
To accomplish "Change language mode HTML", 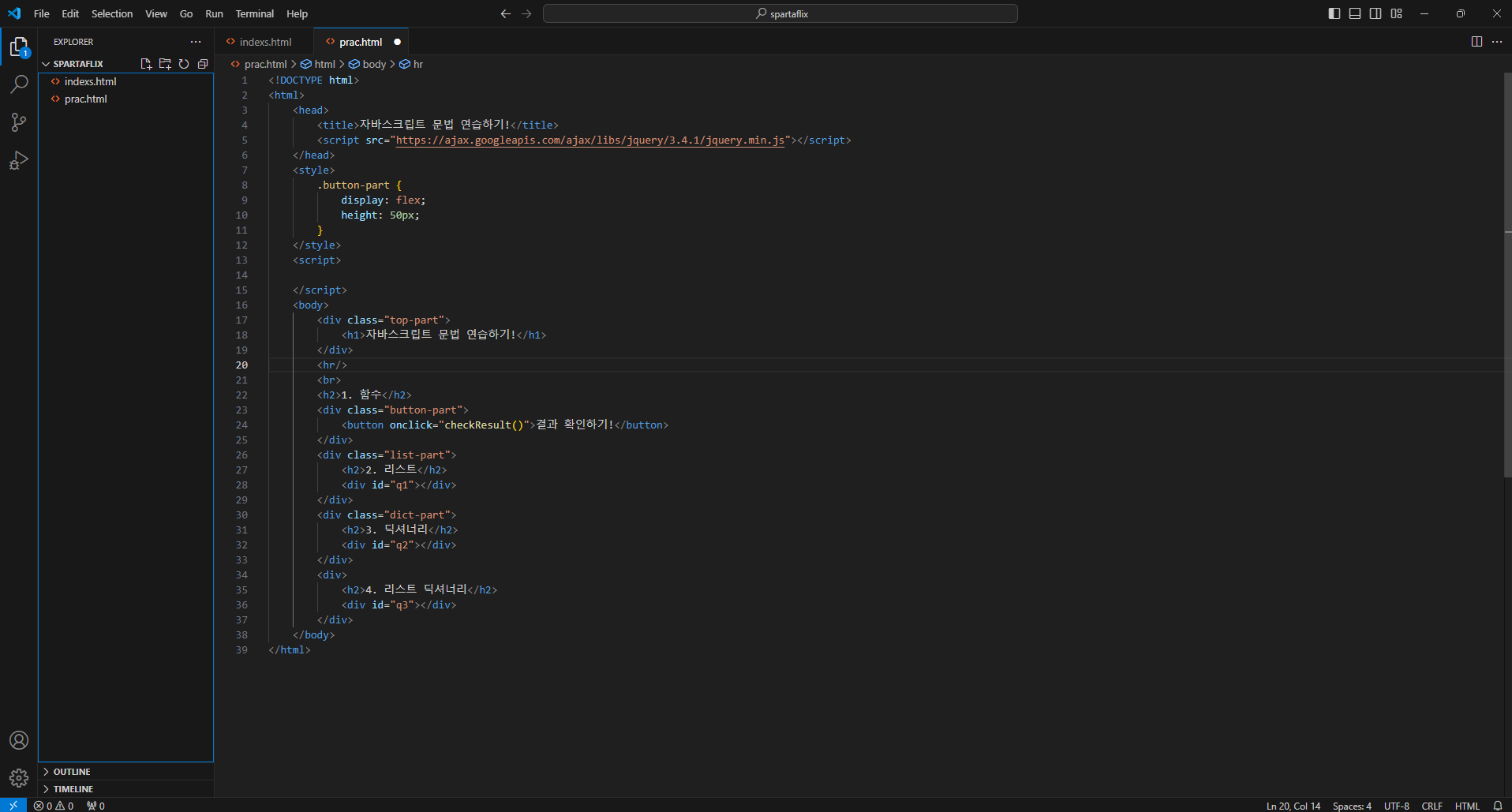I will pyautogui.click(x=1467, y=806).
